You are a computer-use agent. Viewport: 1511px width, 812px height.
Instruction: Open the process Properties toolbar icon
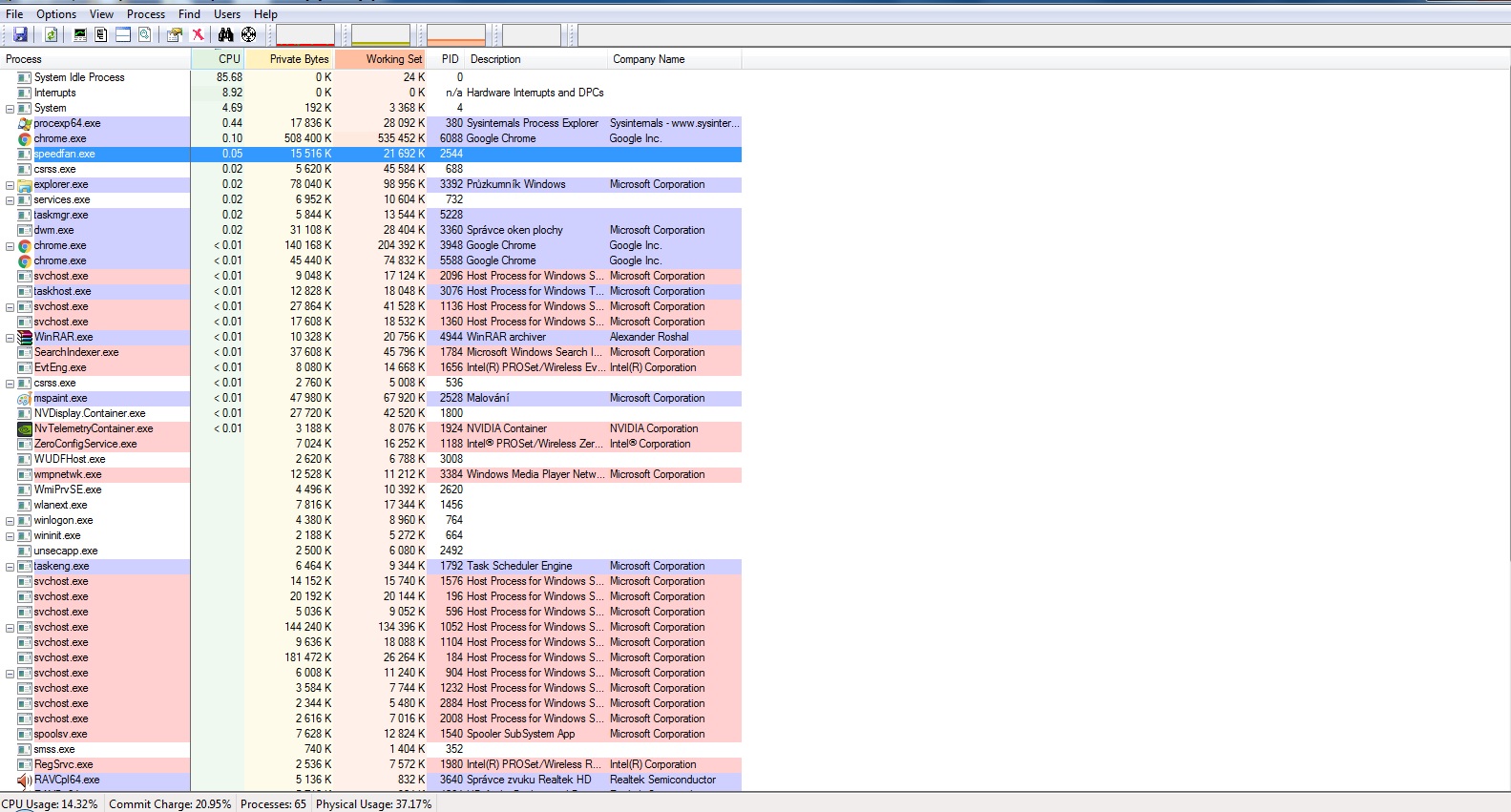pos(175,34)
